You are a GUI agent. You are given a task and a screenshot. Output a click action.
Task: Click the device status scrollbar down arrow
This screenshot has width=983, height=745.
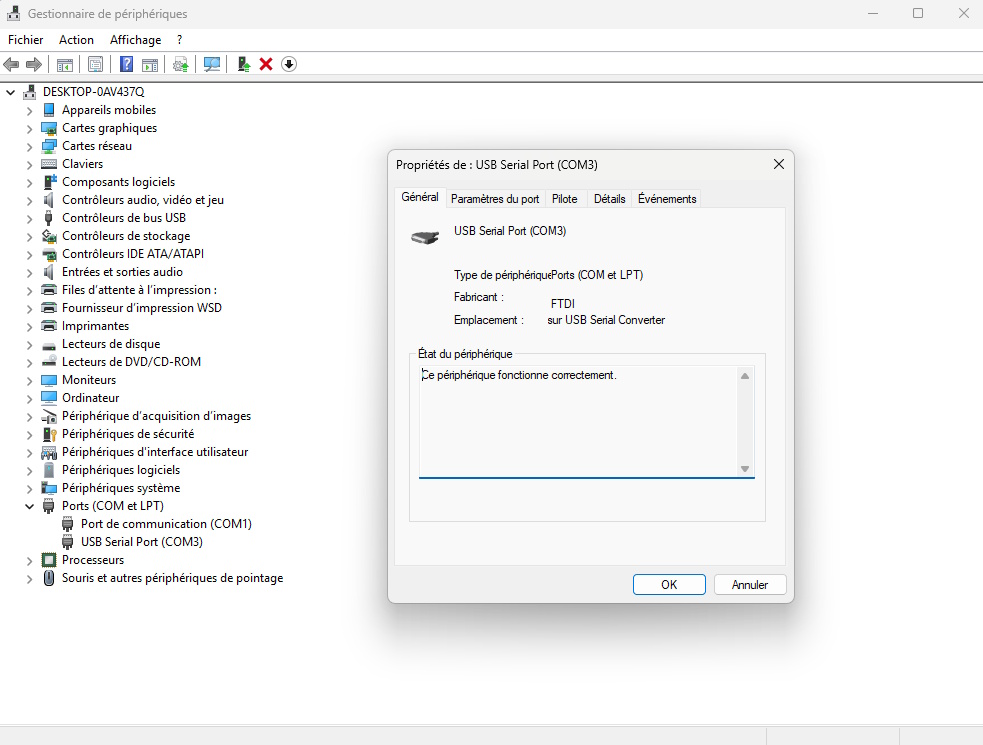(x=744, y=469)
